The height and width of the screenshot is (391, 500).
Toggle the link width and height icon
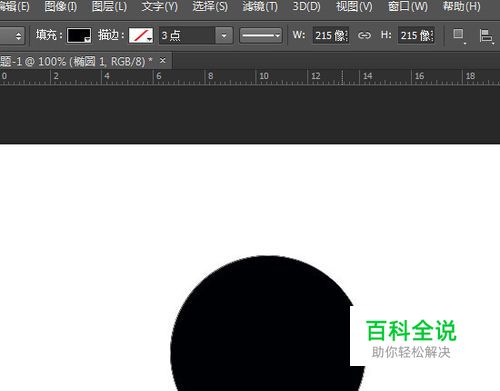tap(364, 35)
